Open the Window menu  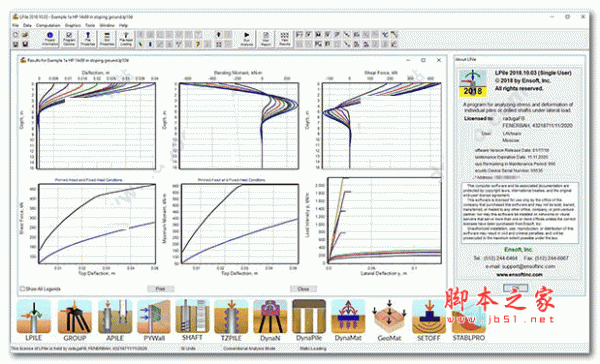pyautogui.click(x=107, y=25)
